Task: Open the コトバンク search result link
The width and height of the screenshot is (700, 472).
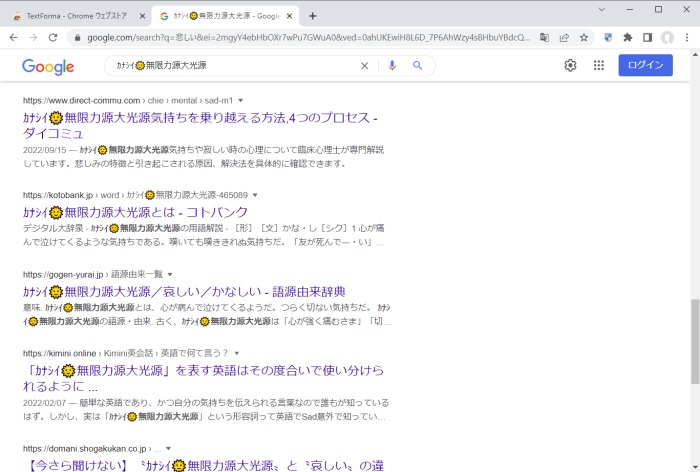Action: tap(135, 212)
